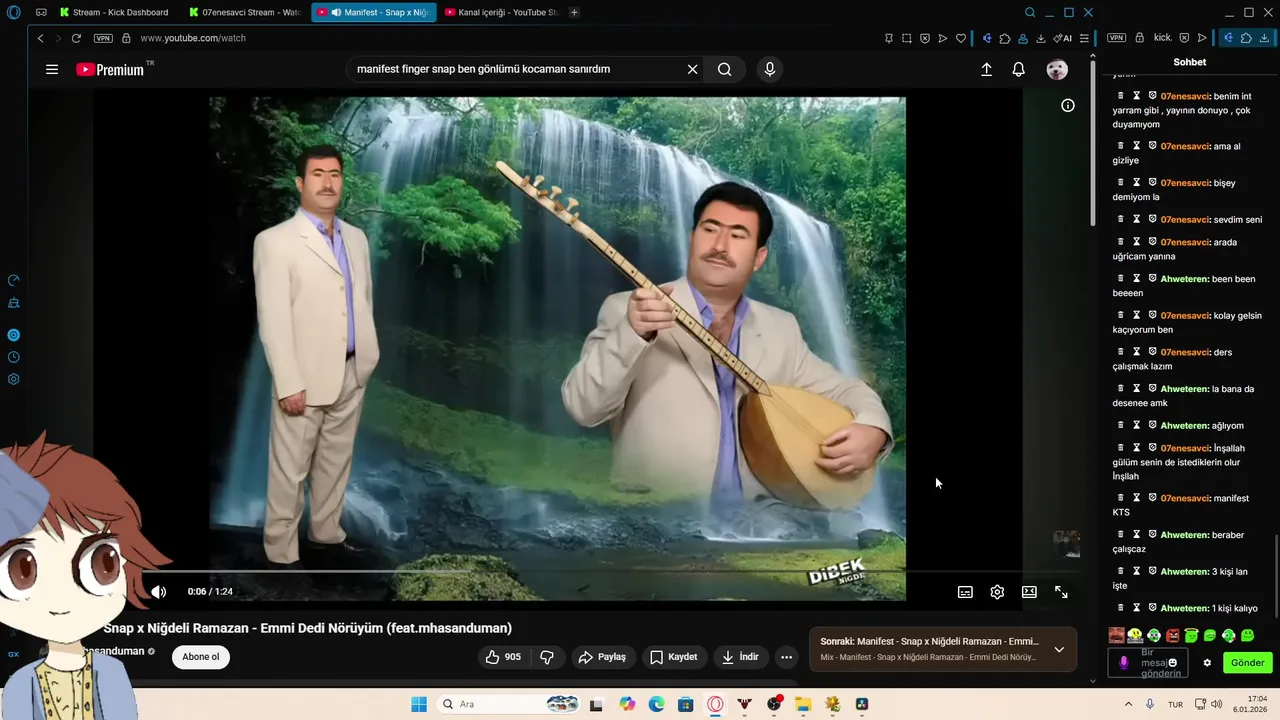Take a snapshot with the capture icon
The image size is (1280, 720).
907,38
